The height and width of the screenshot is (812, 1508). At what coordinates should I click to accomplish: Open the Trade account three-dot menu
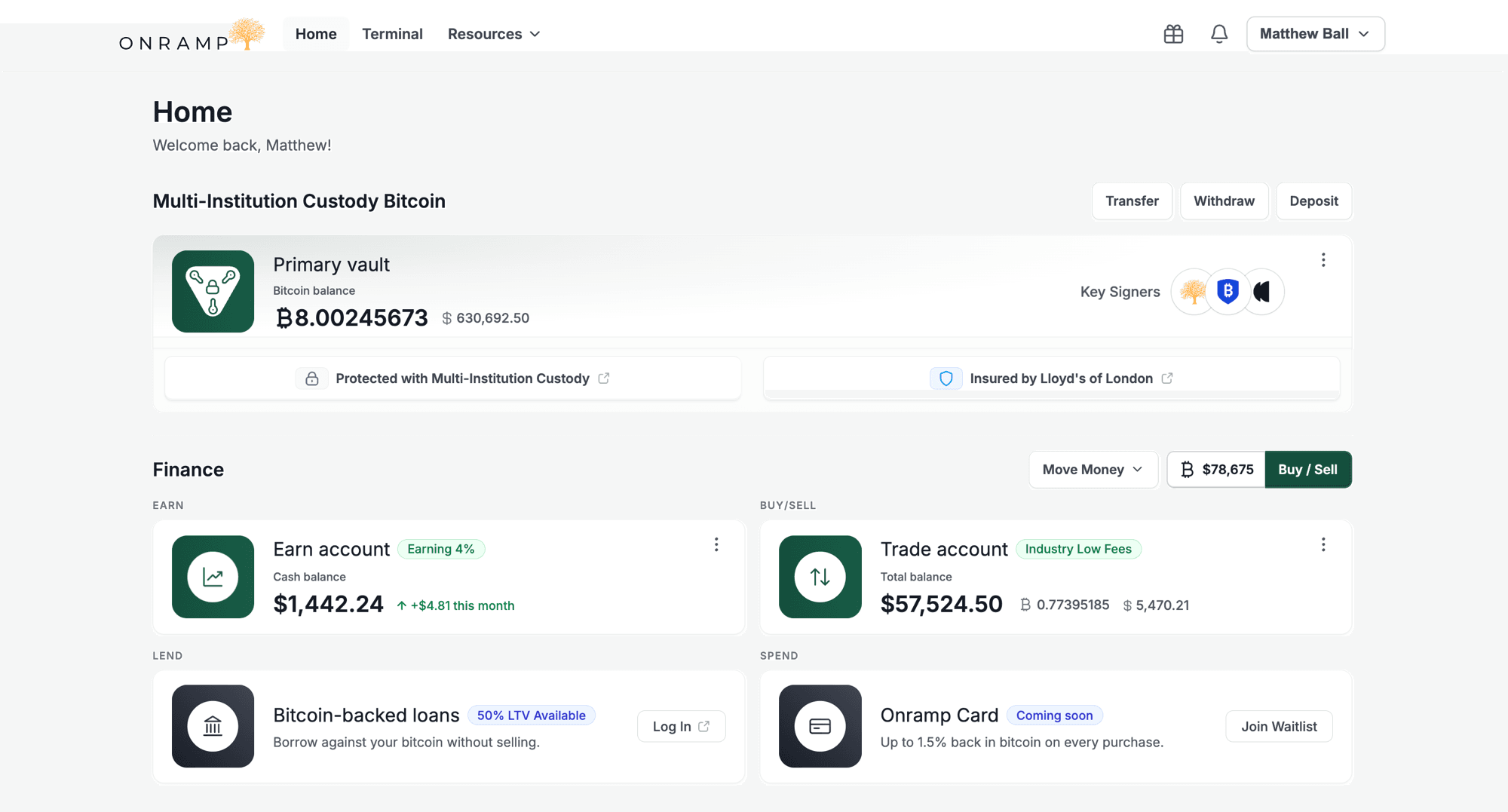(1323, 544)
